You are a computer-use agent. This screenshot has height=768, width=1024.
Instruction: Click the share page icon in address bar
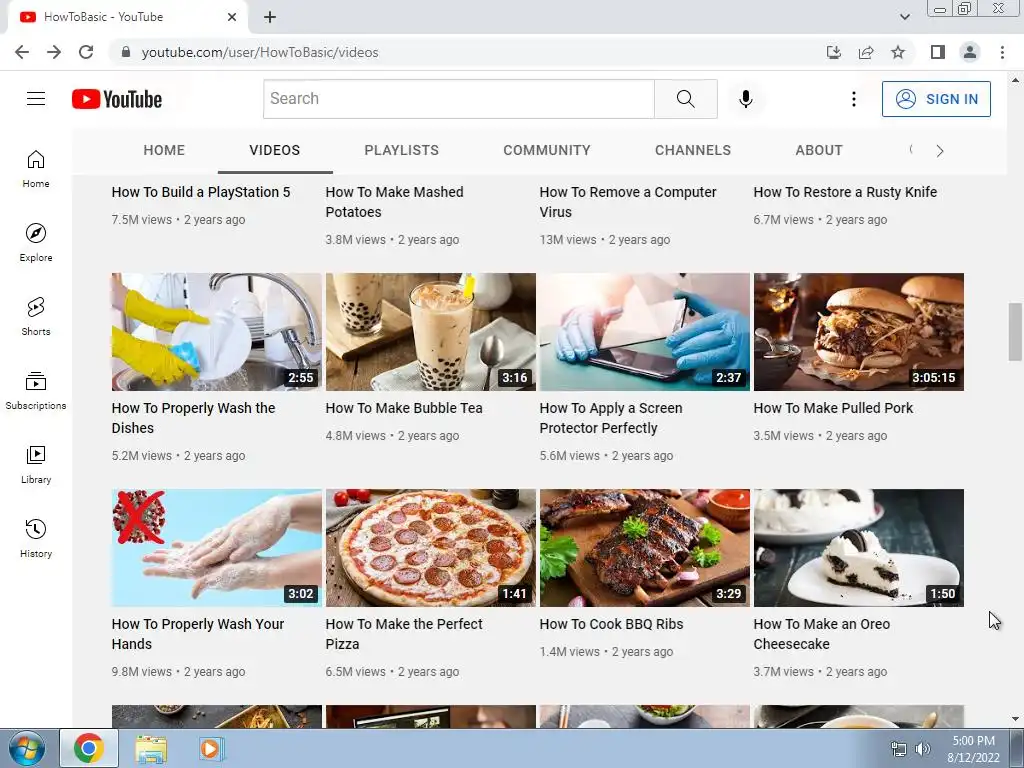tap(866, 52)
